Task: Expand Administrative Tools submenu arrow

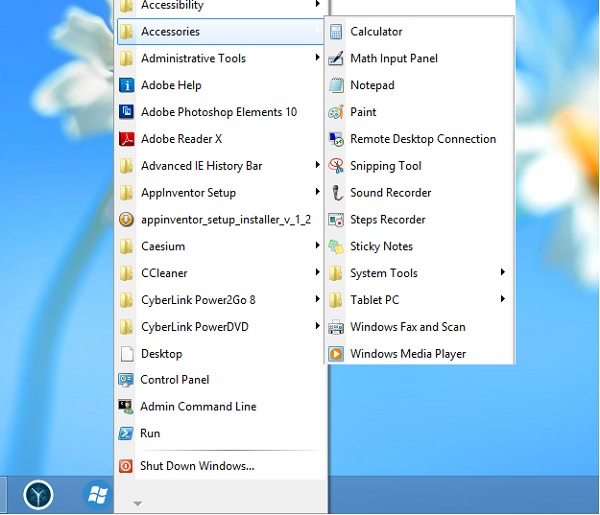Action: point(317,57)
